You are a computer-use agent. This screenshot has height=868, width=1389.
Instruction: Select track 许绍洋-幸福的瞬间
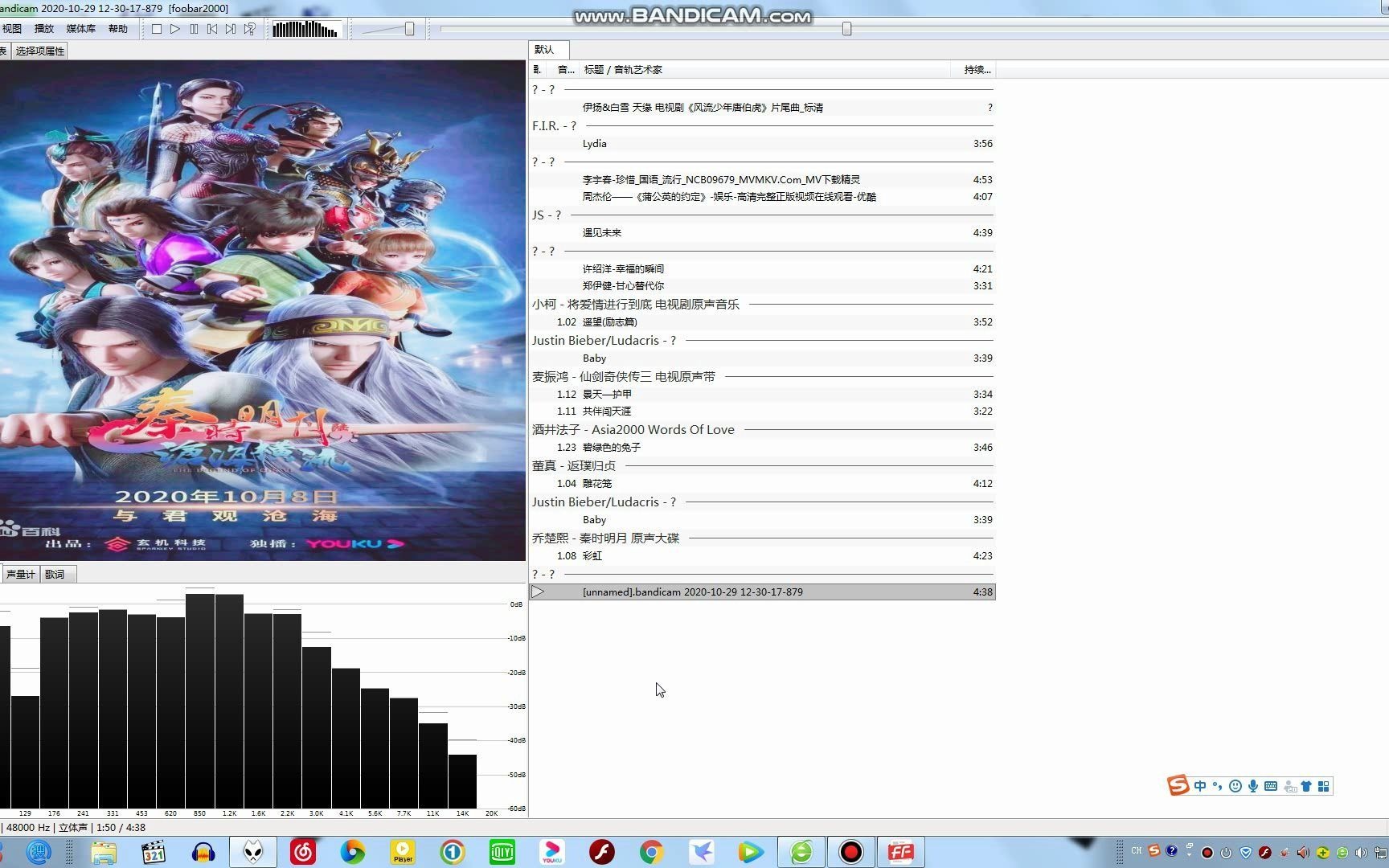coord(761,269)
